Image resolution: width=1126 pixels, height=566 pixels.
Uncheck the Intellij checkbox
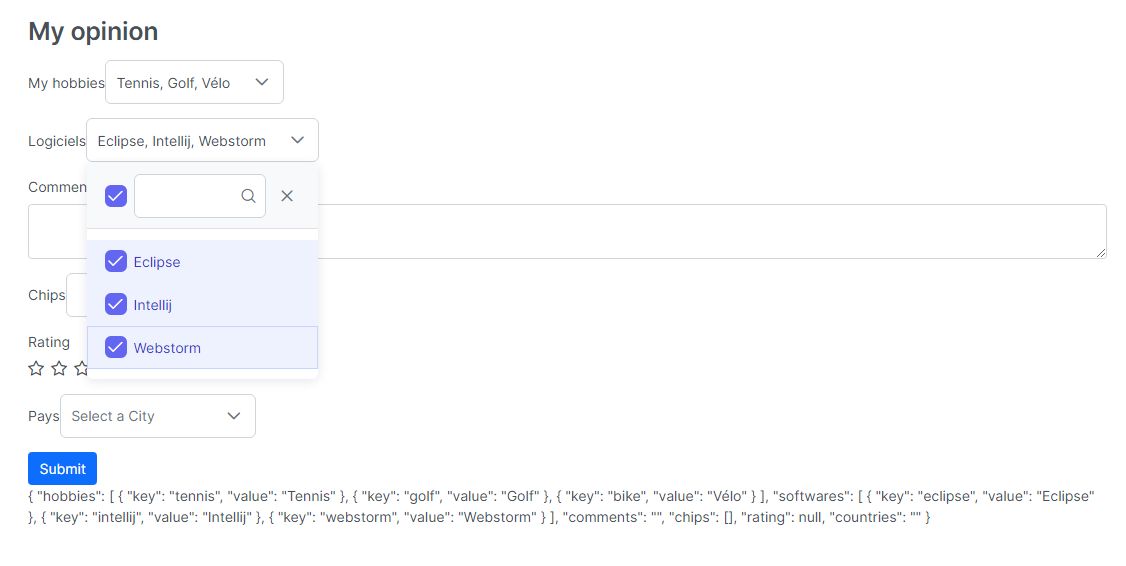point(116,305)
